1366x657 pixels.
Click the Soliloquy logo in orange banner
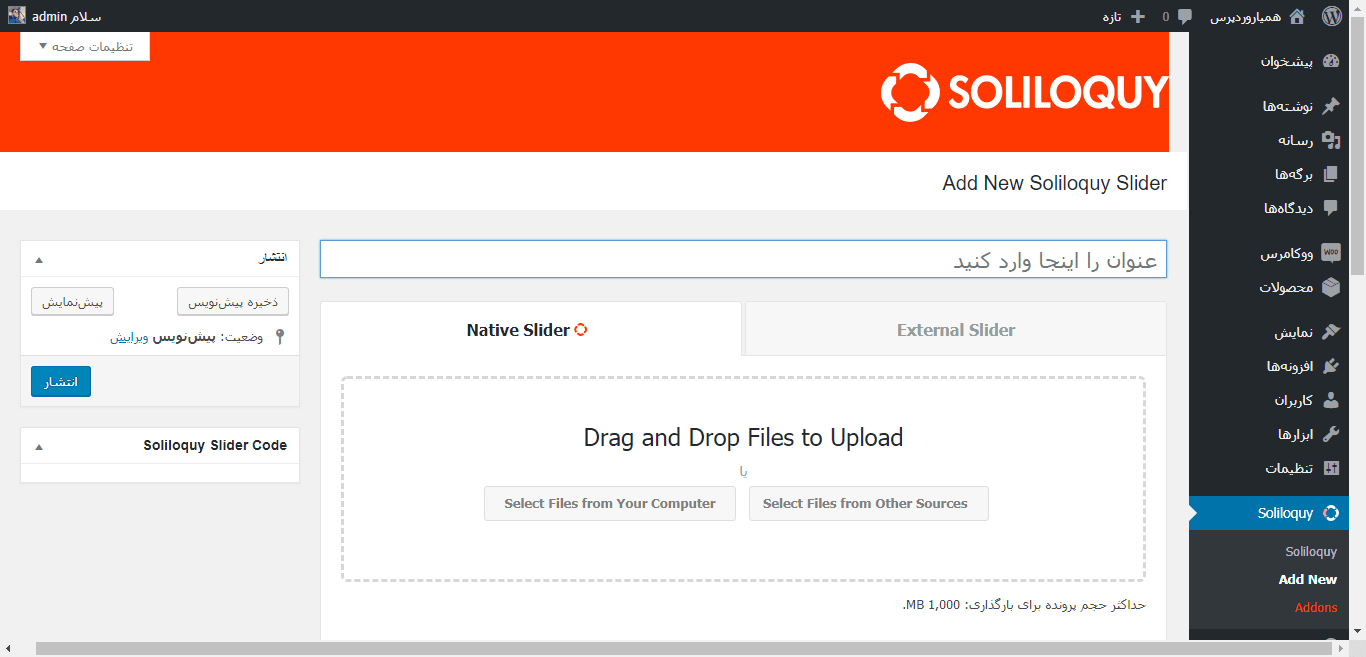1024,93
